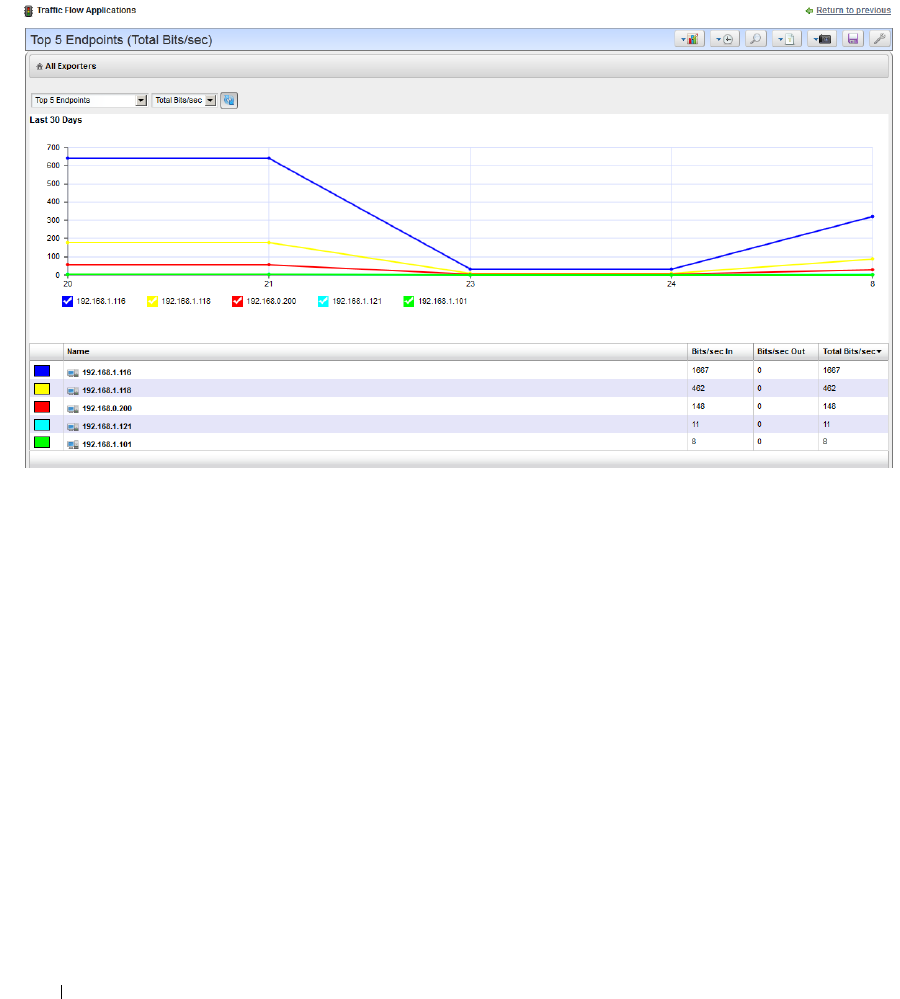Click the 'Top 5 Endpoints (Total Bits/sec)' heading
This screenshot has width=900, height=999.
pyautogui.click(x=122, y=40)
